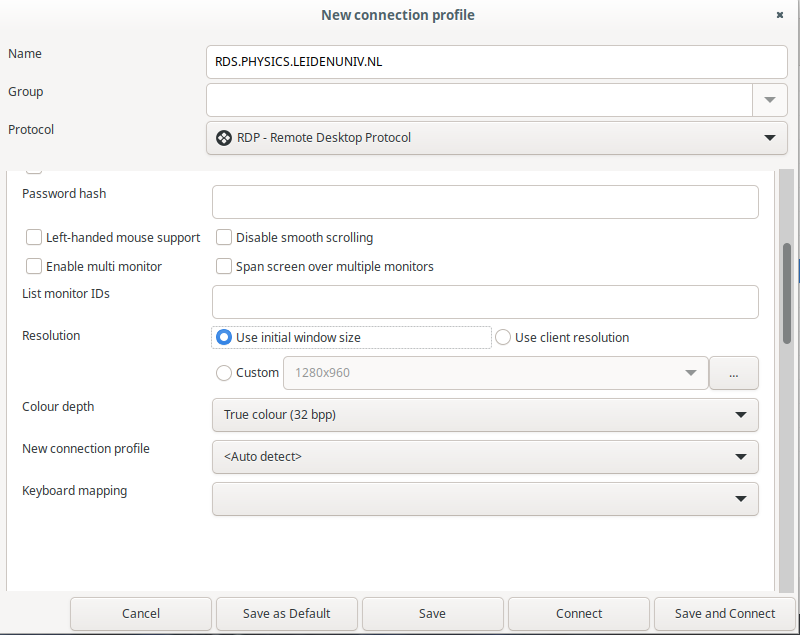
Task: Expand the Auto detect dropdown
Action: pyautogui.click(x=740, y=457)
